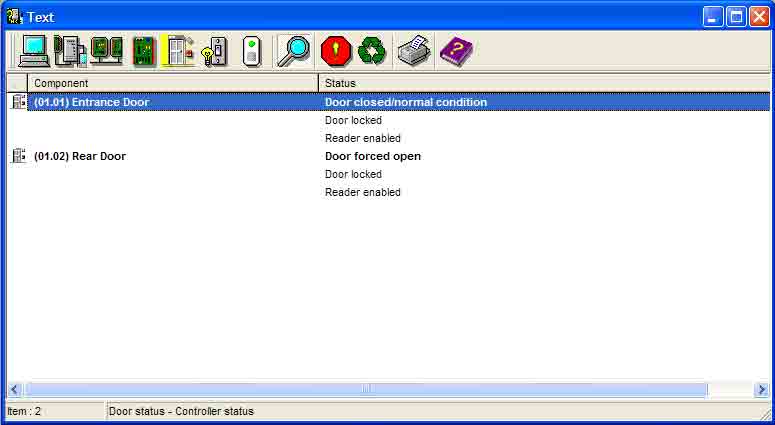
Task: Click the Text window title bar icon
Action: point(15,17)
